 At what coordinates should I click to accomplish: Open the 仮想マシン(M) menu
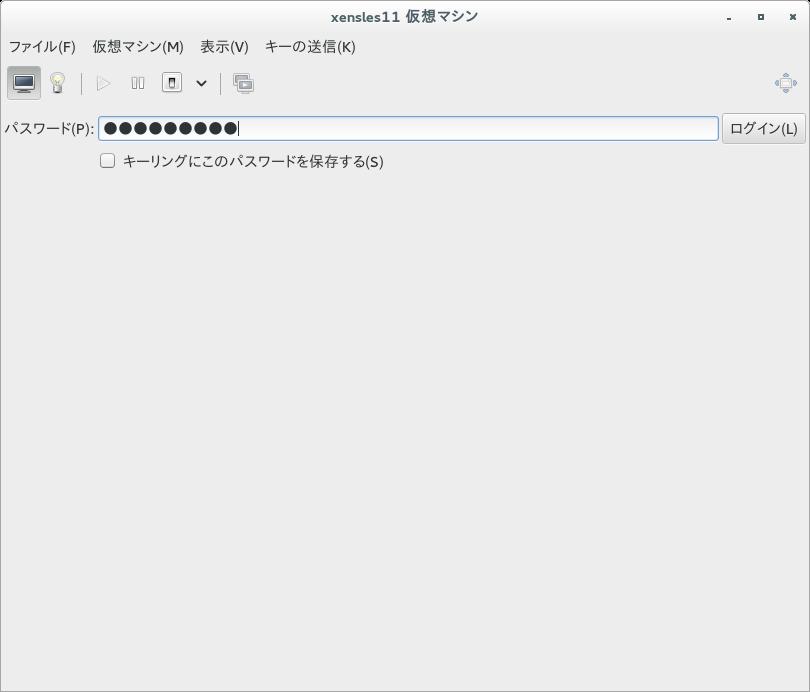pyautogui.click(x=138, y=47)
